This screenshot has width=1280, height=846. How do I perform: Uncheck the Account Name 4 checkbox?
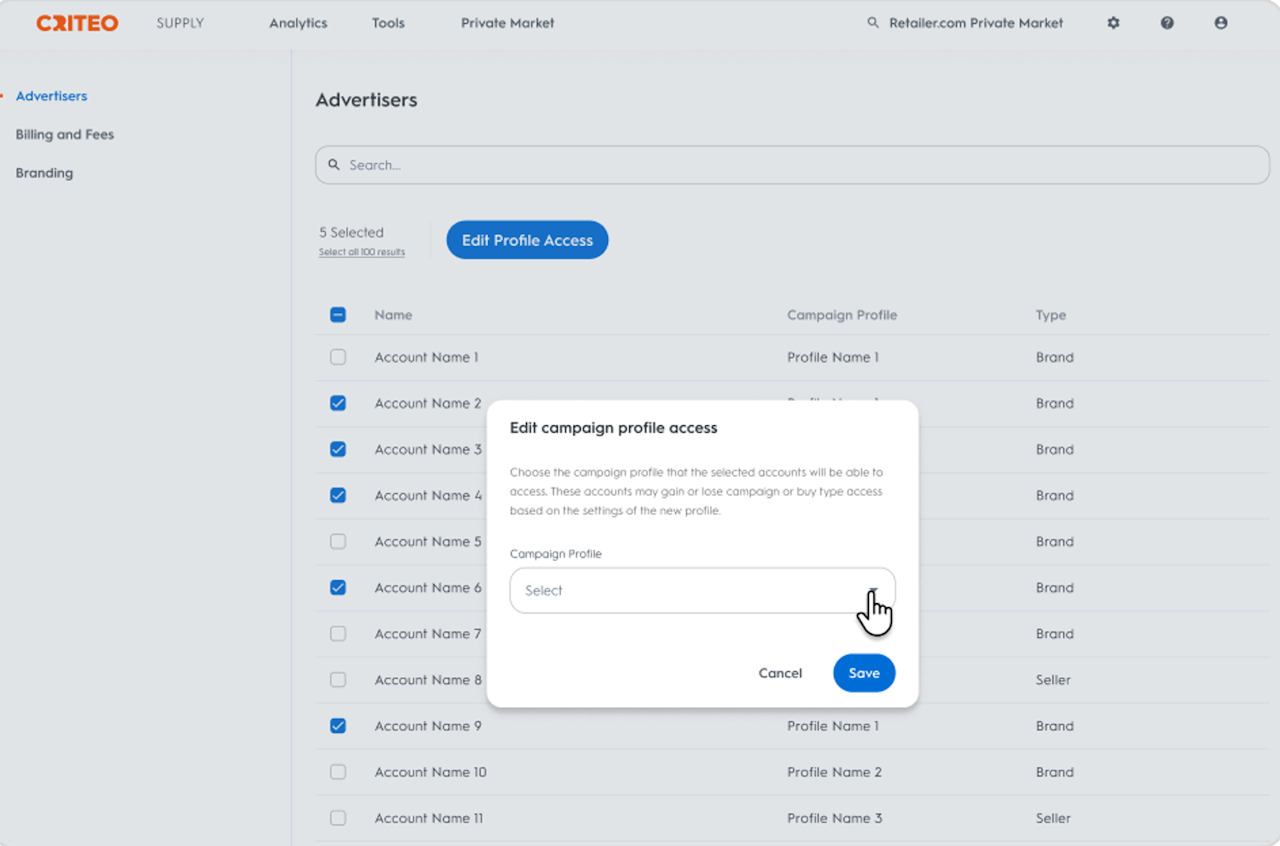tap(338, 495)
